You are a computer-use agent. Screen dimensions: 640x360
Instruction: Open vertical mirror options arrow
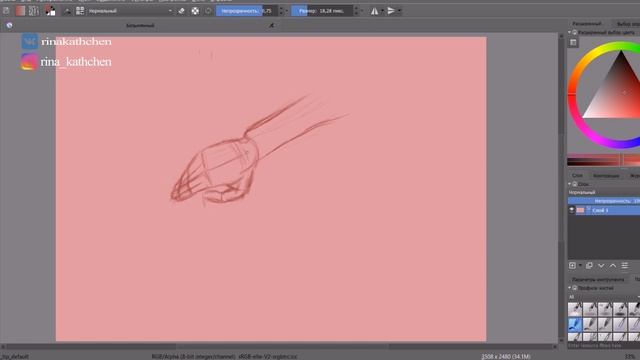pyautogui.click(x=399, y=11)
